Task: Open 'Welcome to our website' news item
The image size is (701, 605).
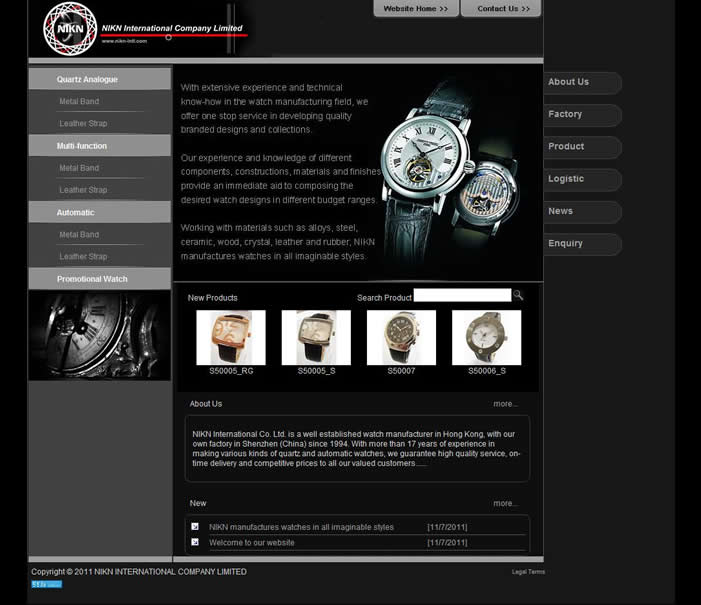Action: click(252, 543)
